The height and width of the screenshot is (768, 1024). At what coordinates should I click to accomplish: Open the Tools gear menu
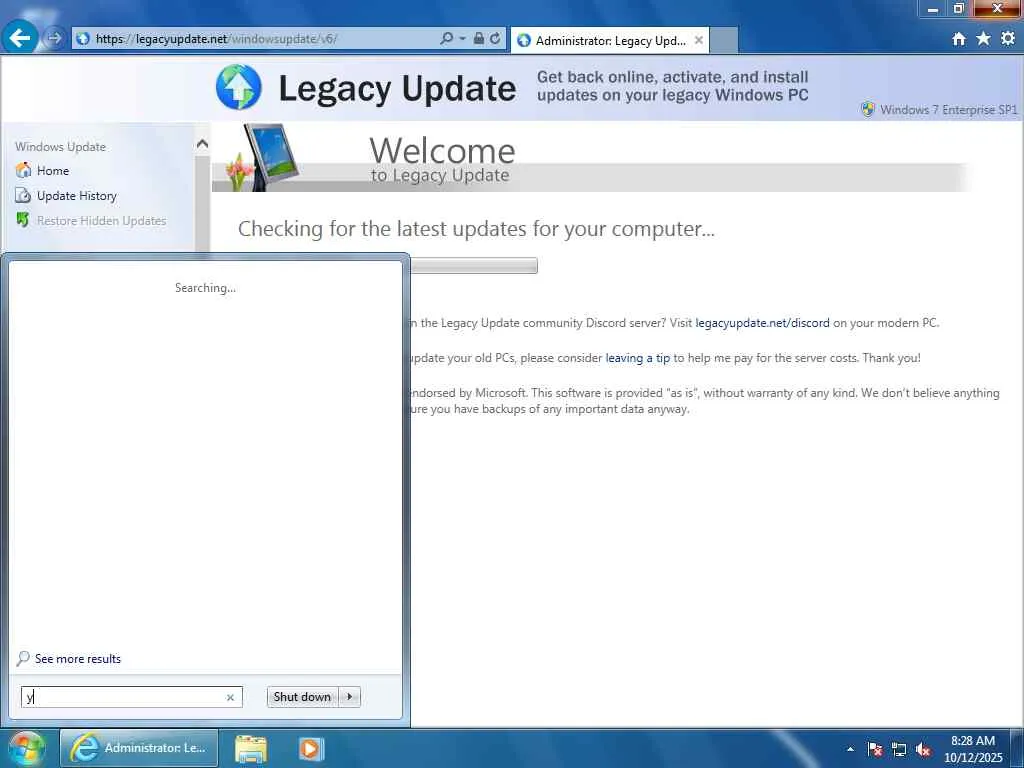(x=1008, y=39)
